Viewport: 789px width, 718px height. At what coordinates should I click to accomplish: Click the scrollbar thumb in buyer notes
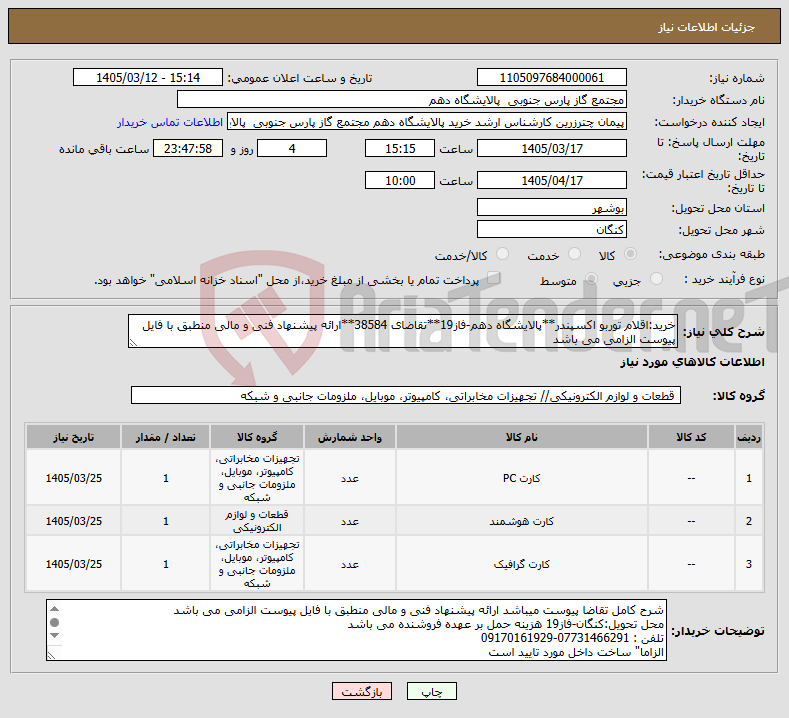(55, 622)
